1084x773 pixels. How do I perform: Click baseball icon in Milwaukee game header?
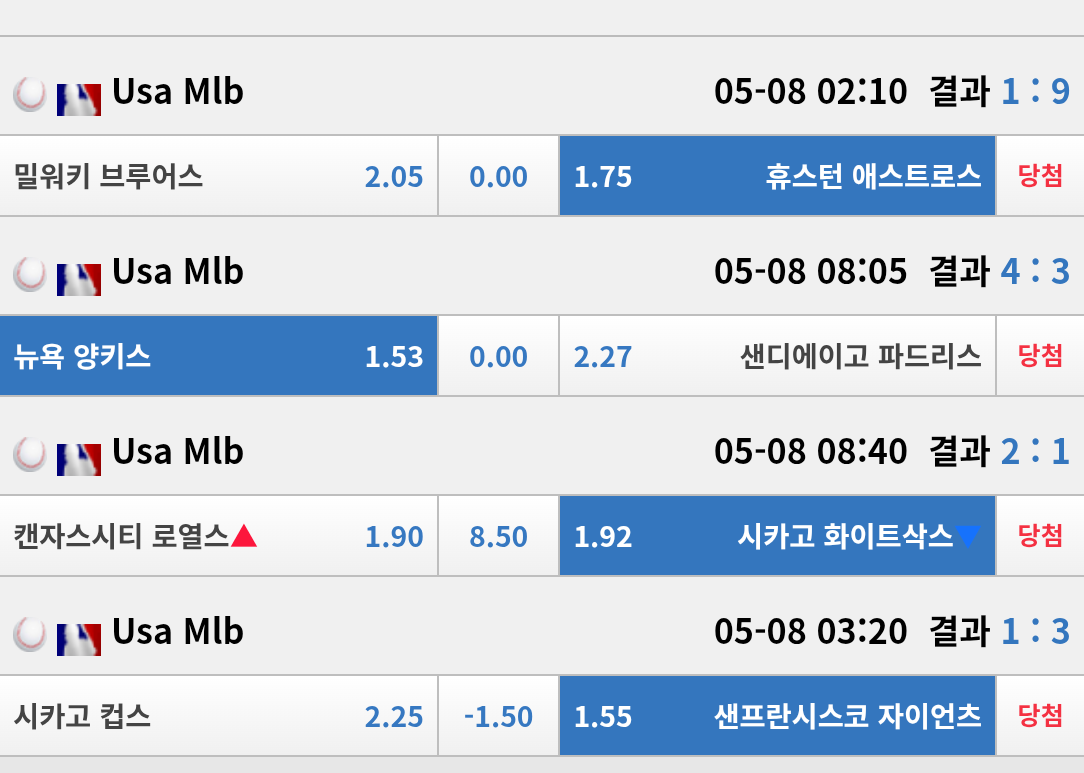pos(30,94)
